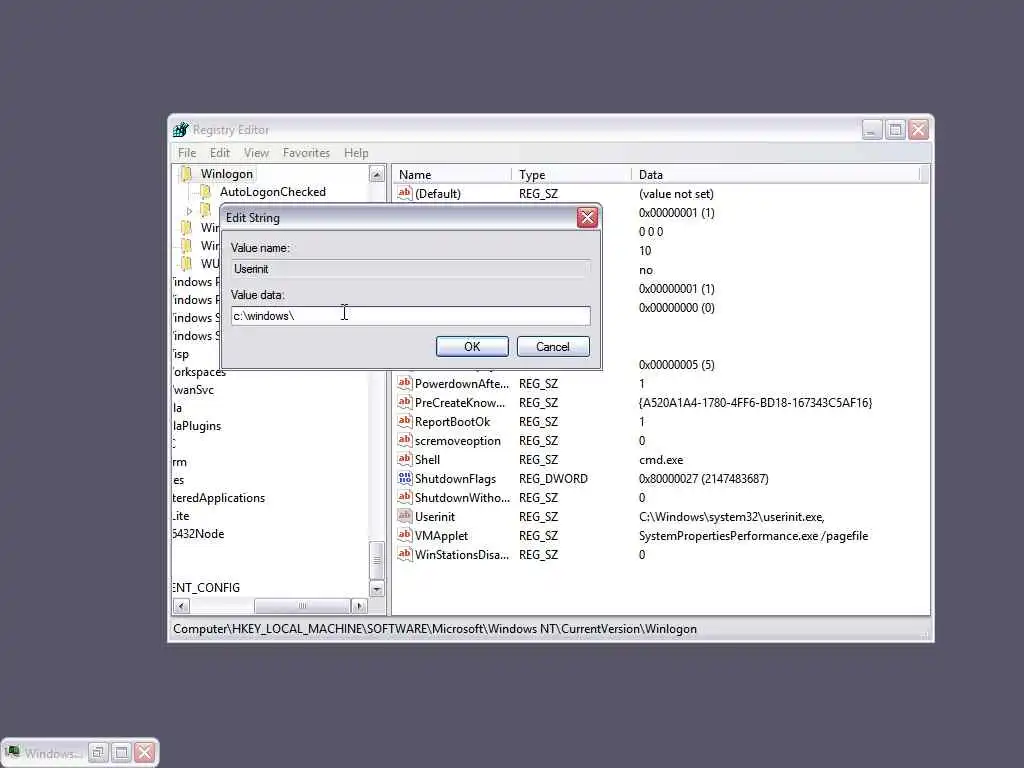Select laPlugins key in tree

coord(197,426)
